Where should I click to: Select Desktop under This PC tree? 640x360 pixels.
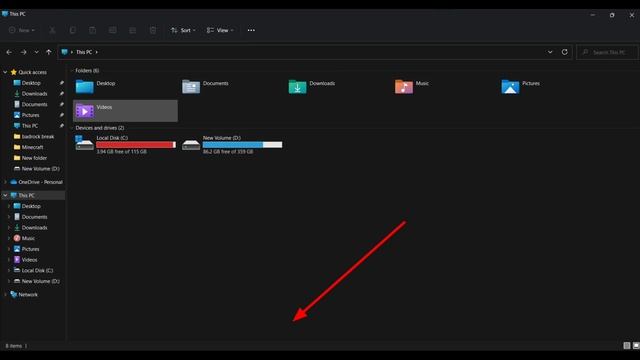[x=31, y=206]
